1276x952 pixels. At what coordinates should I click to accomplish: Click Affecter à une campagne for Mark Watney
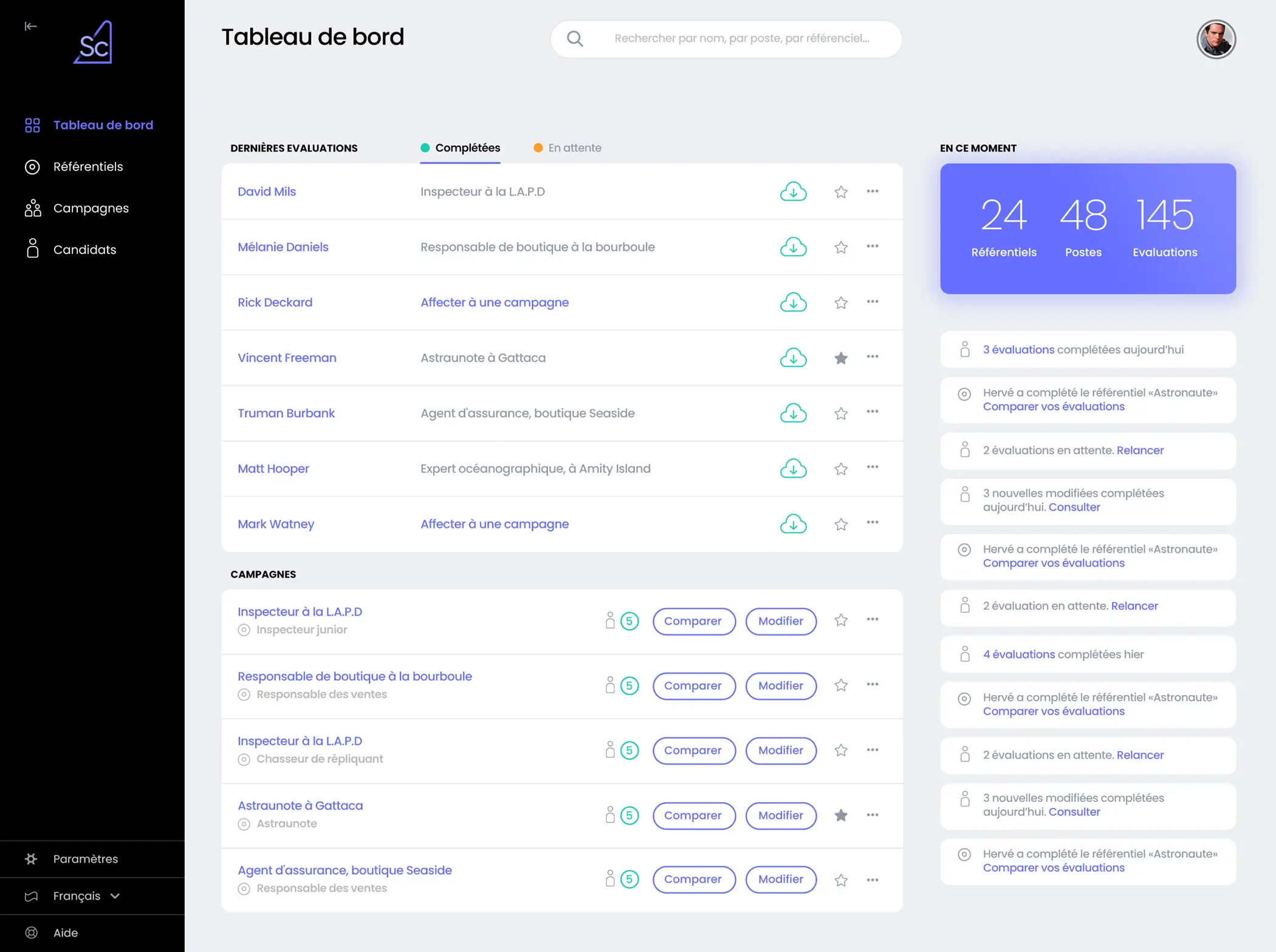495,524
